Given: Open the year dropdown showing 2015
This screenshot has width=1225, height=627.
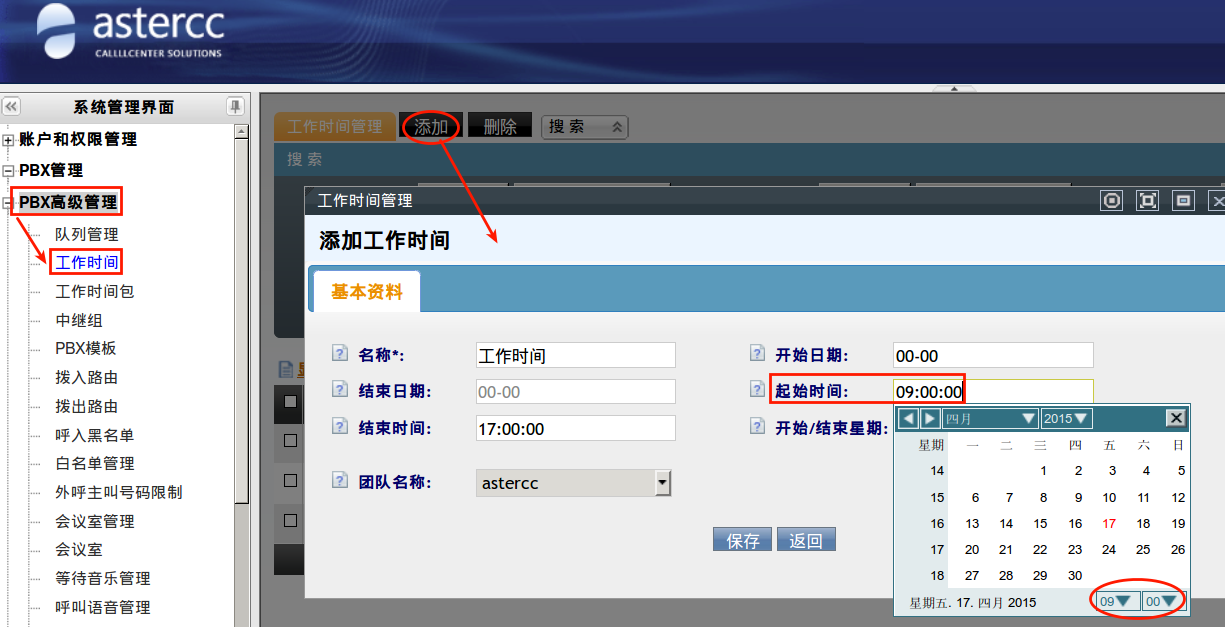Looking at the screenshot, I should pos(1066,418).
